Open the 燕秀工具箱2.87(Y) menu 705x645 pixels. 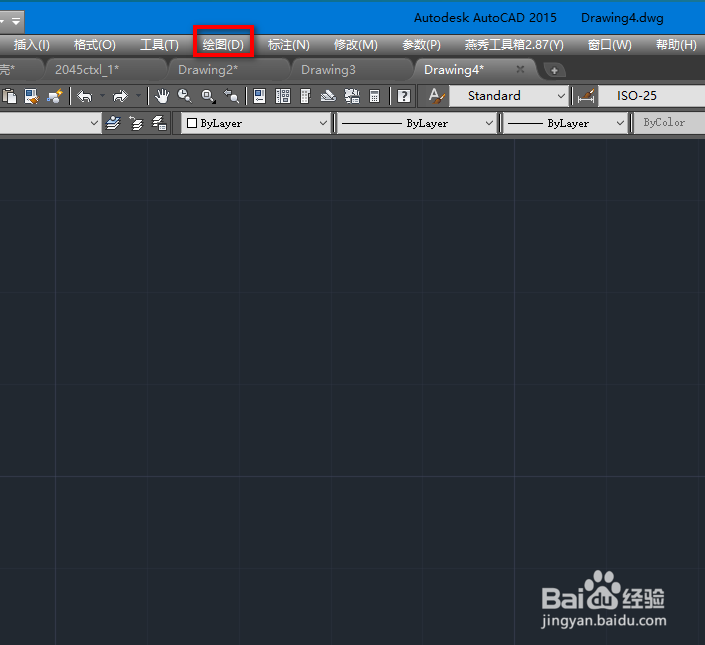pos(514,45)
